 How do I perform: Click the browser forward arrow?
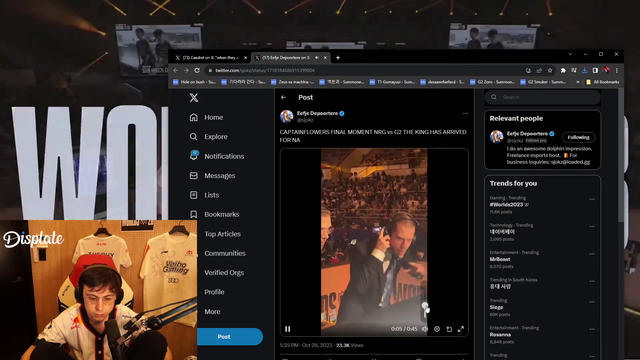[187, 70]
